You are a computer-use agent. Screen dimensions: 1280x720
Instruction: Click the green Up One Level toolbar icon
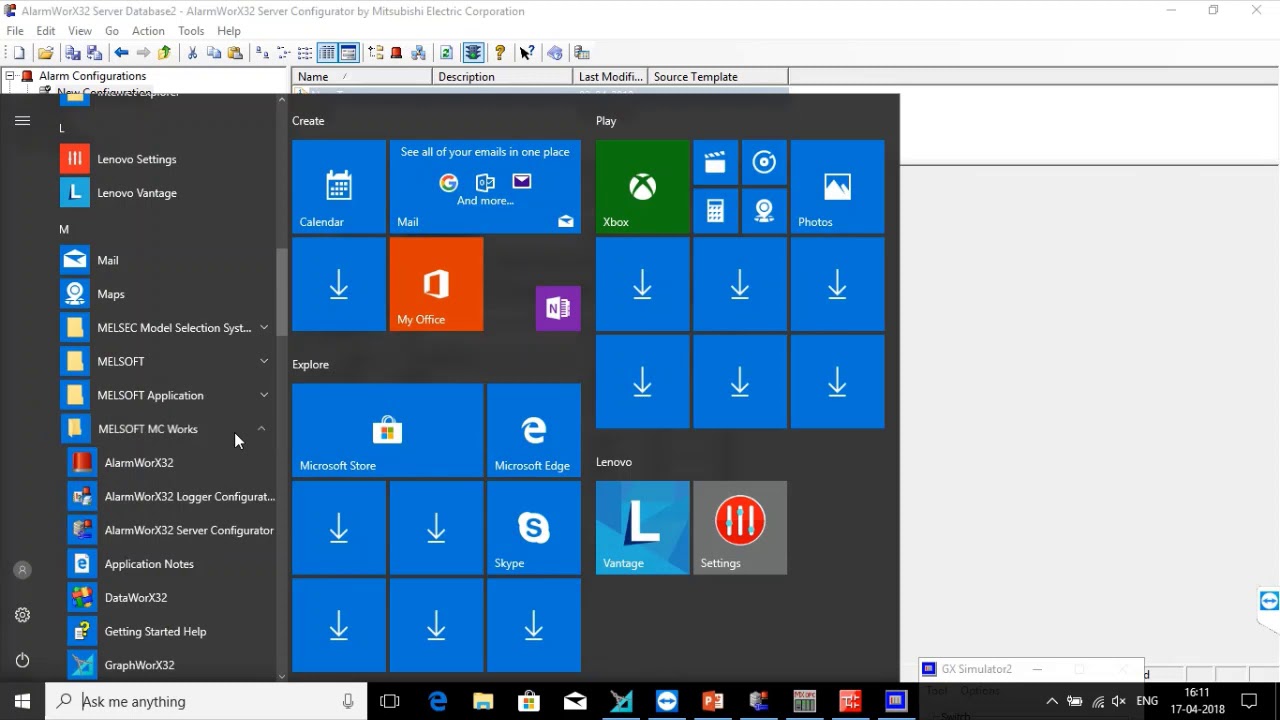point(165,53)
